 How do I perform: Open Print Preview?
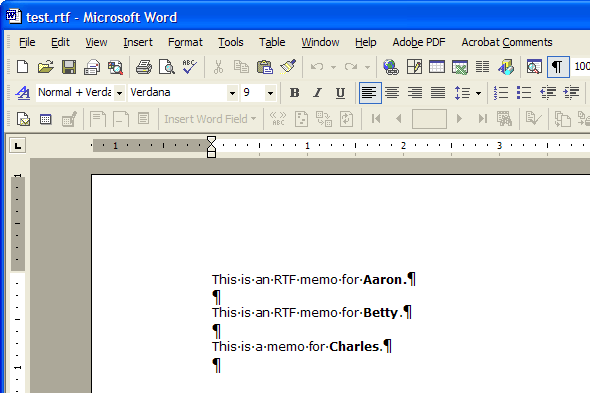(x=167, y=67)
